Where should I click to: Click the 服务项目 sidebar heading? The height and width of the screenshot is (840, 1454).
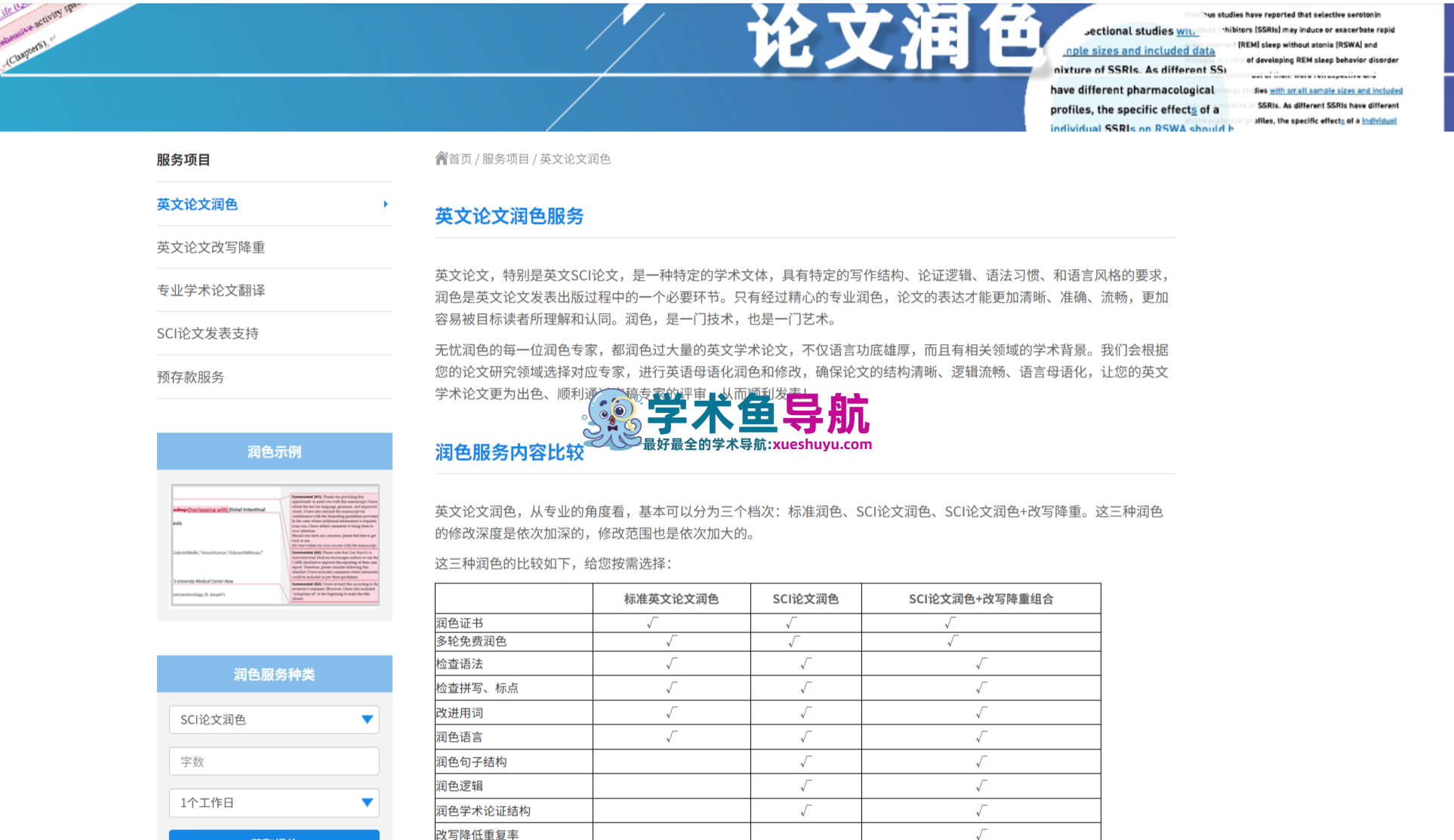click(x=183, y=160)
